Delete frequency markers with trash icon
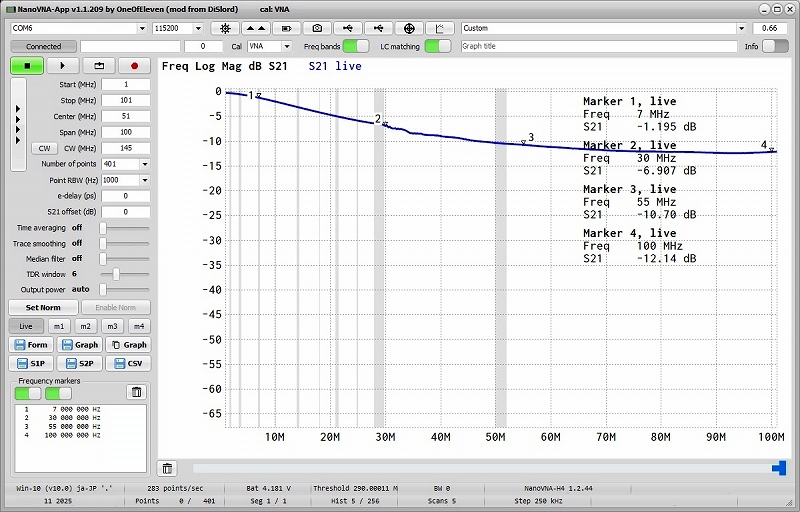The width and height of the screenshot is (800, 512). coord(136,392)
